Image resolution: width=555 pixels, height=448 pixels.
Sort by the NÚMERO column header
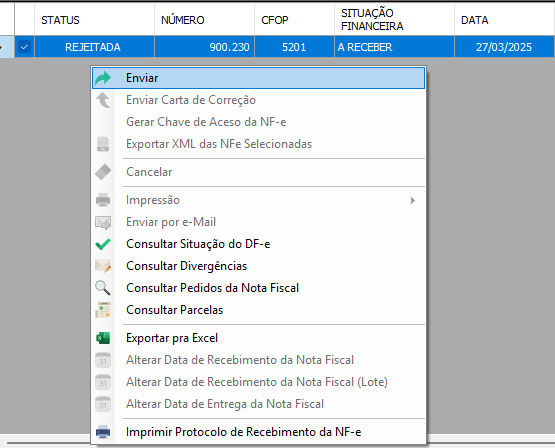pyautogui.click(x=204, y=19)
